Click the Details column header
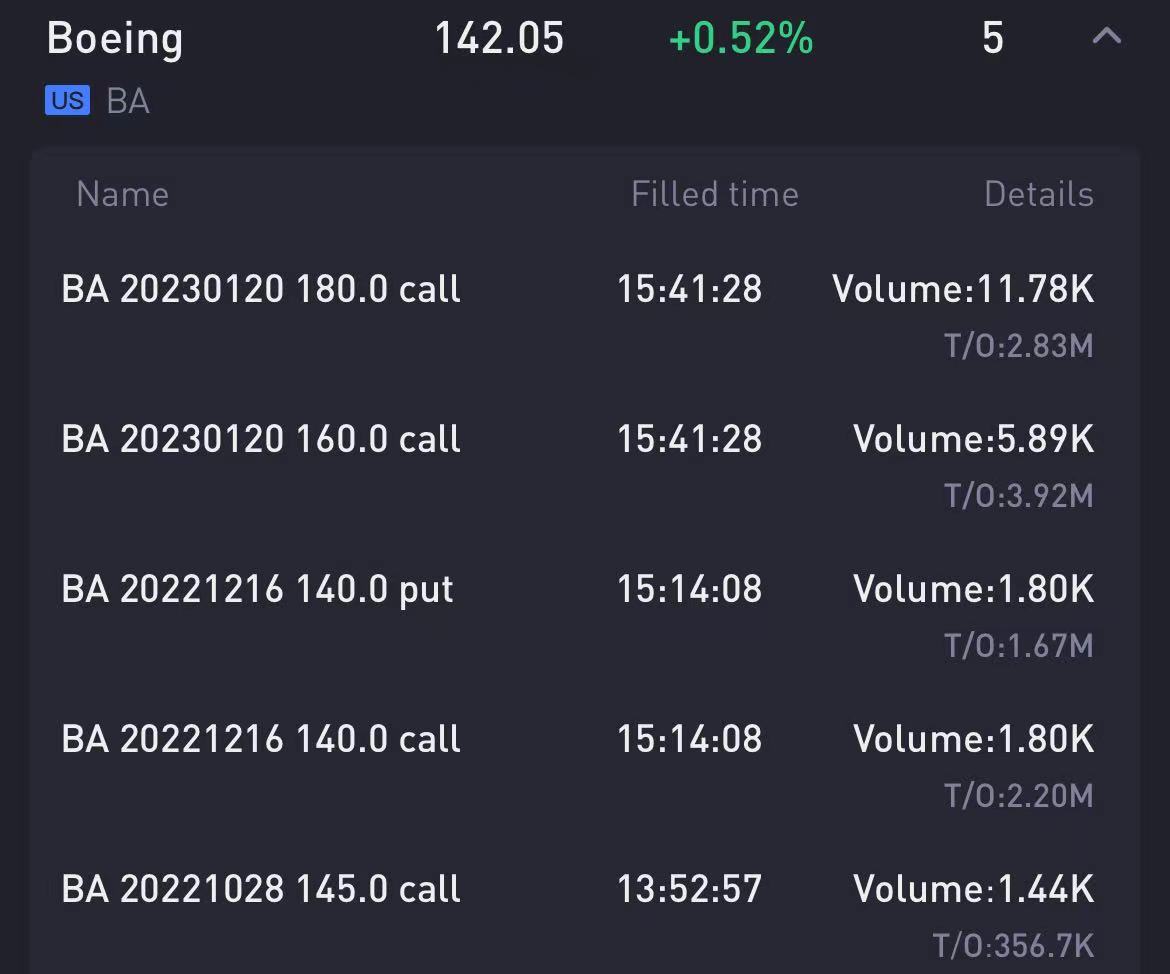1170x974 pixels. click(1039, 194)
